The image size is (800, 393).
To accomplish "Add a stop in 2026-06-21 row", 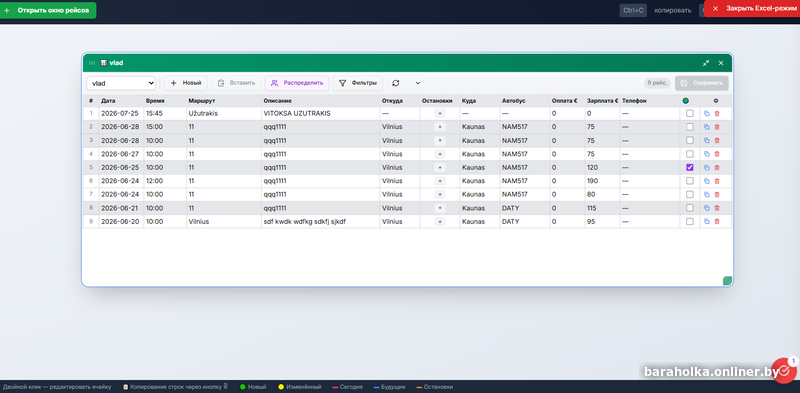I will pos(440,208).
